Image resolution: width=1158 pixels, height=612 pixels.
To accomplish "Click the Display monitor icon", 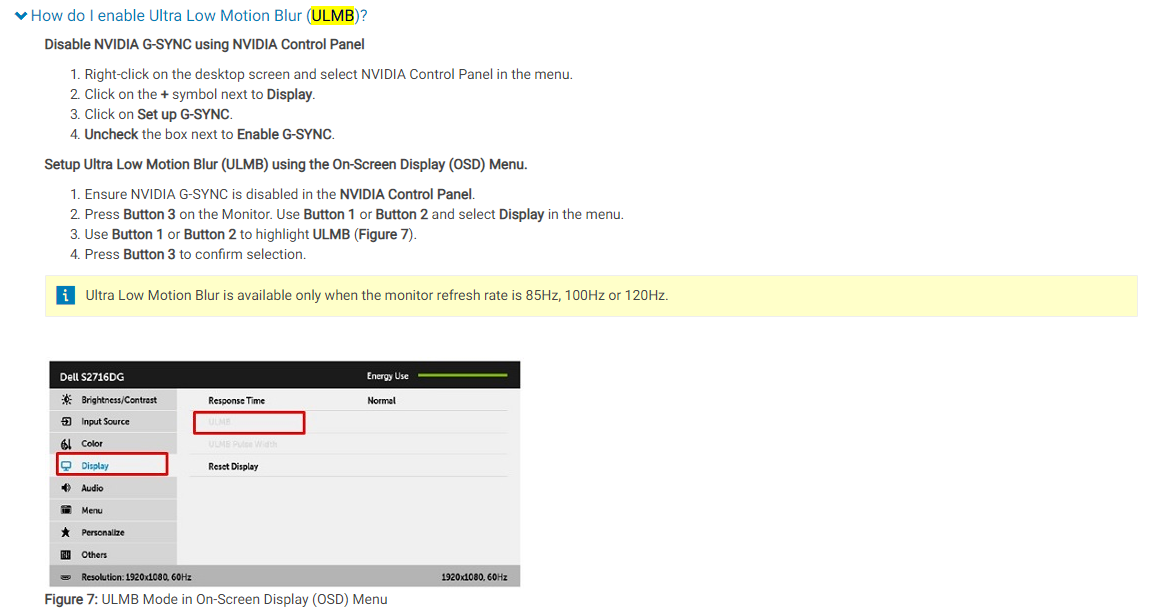I will [x=66, y=466].
